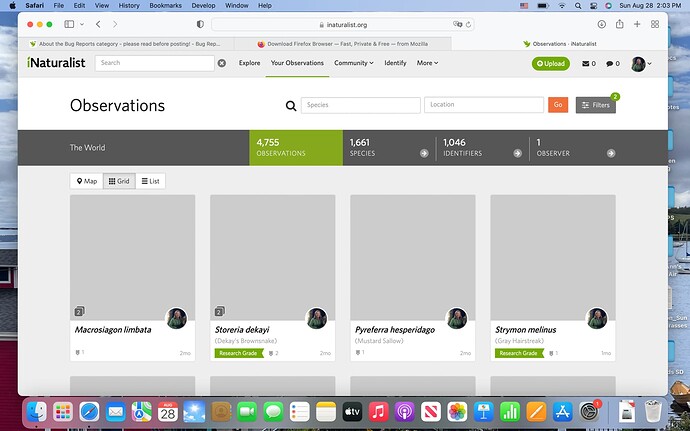The width and height of the screenshot is (690, 431).
Task: Open the Bookmarks menu
Action: (165, 5)
